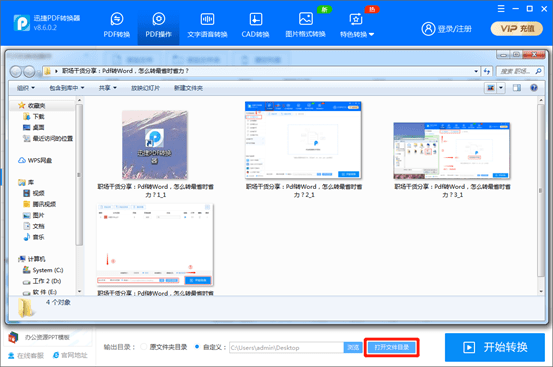The image size is (553, 367).
Task: Open WPS网盘 in the sidebar
Action: point(35,160)
